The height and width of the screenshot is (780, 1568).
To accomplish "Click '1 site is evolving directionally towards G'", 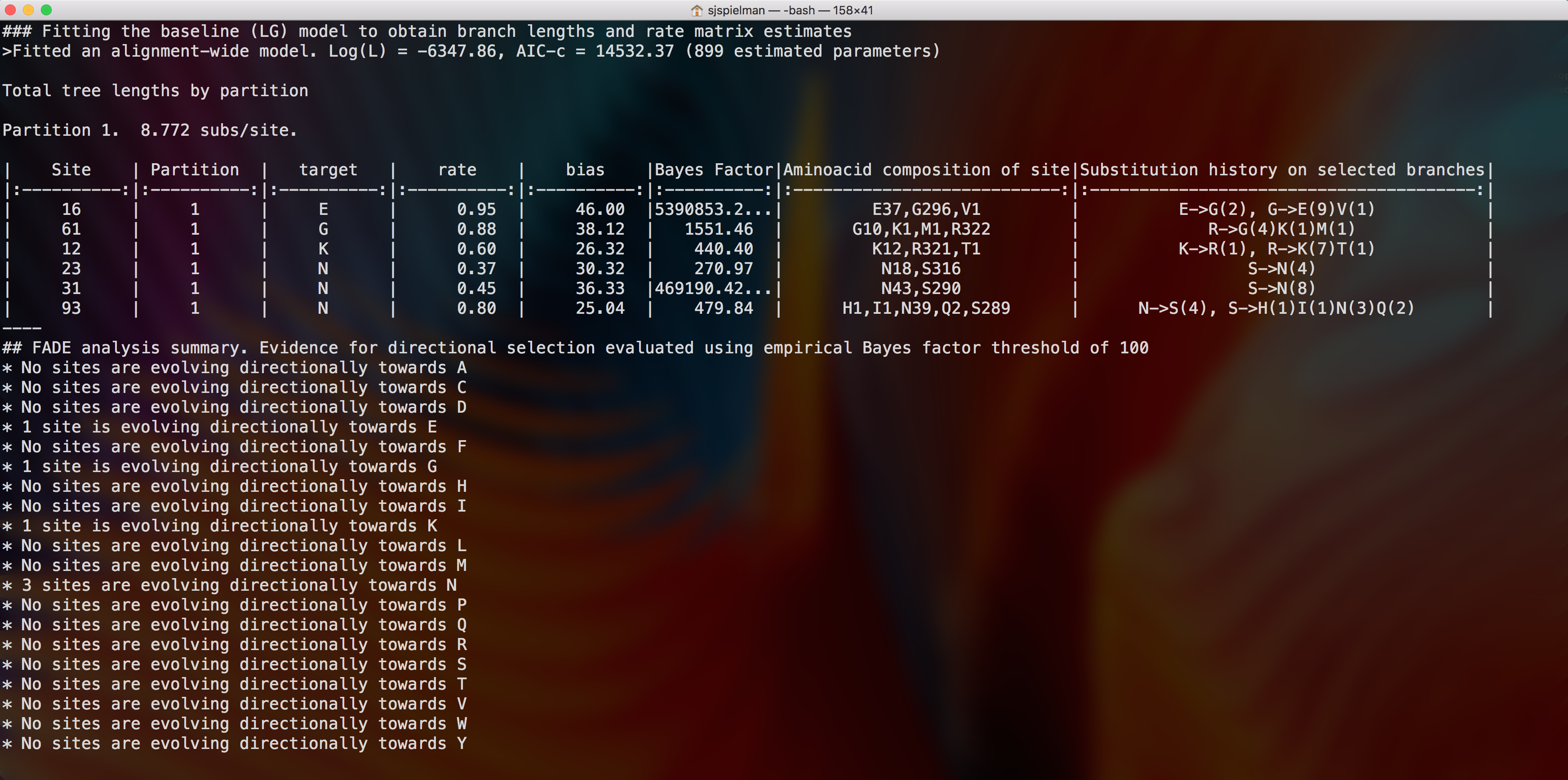I will tap(220, 466).
